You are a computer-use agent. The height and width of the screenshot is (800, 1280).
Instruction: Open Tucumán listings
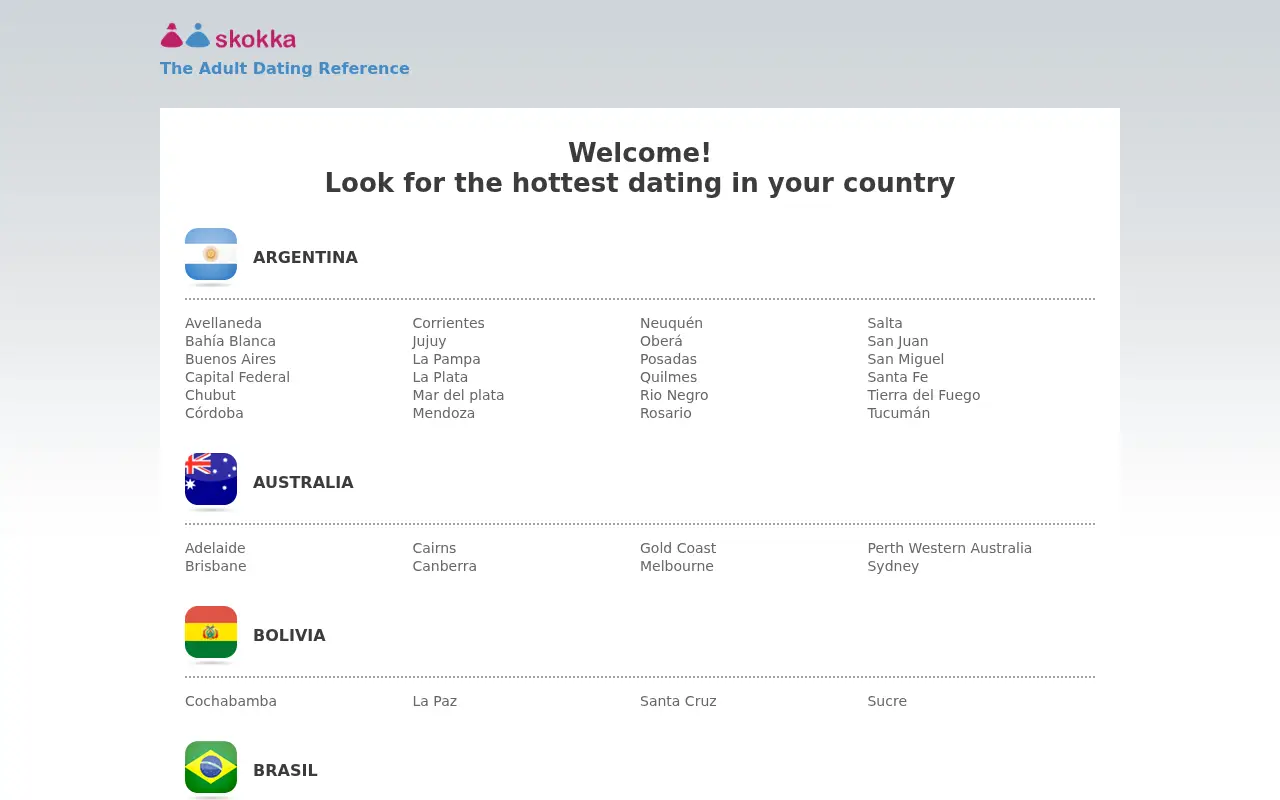pyautogui.click(x=899, y=413)
